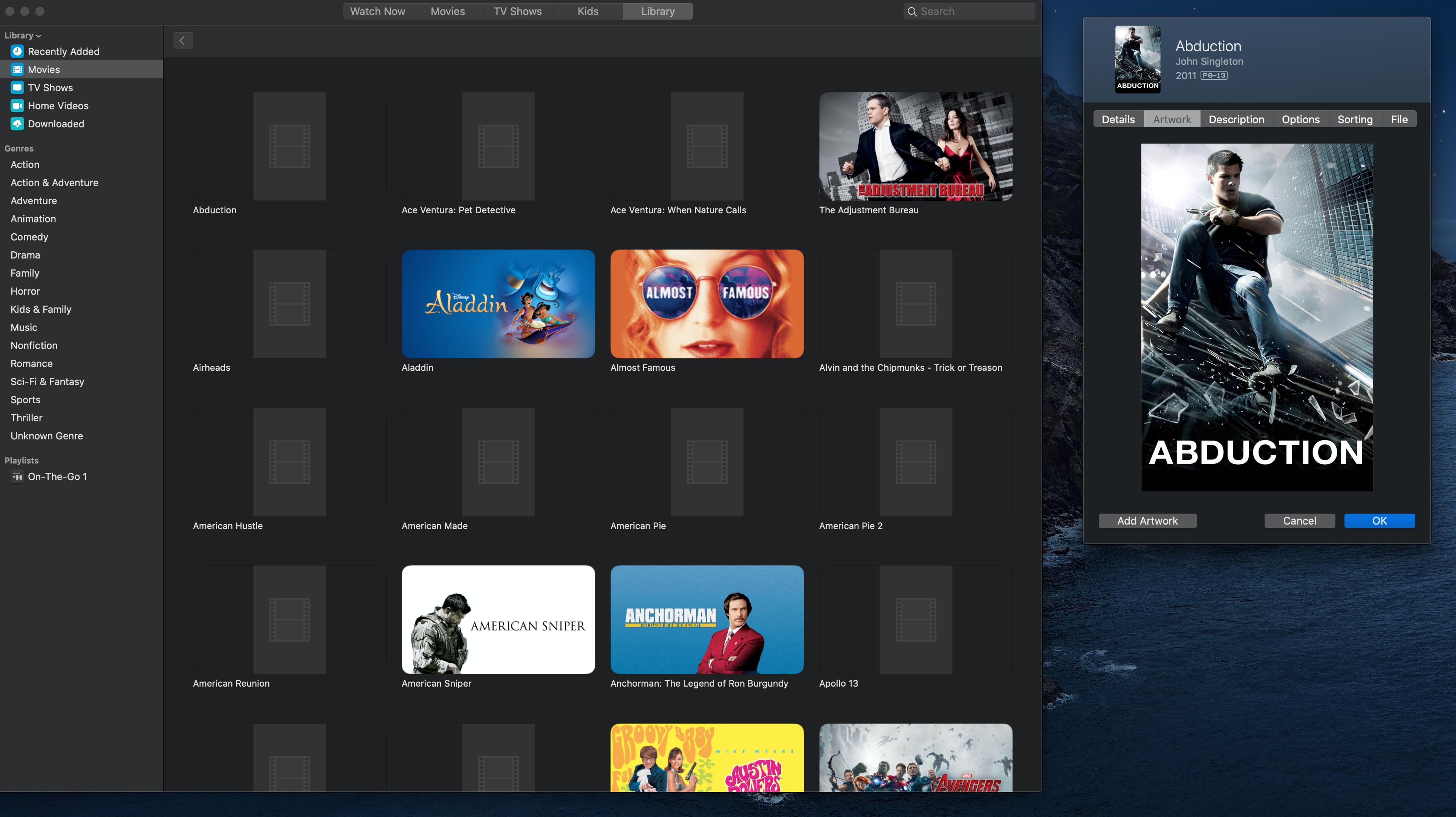Click the small Abduction header thumbnail
The width and height of the screenshot is (1456, 817).
click(x=1138, y=60)
